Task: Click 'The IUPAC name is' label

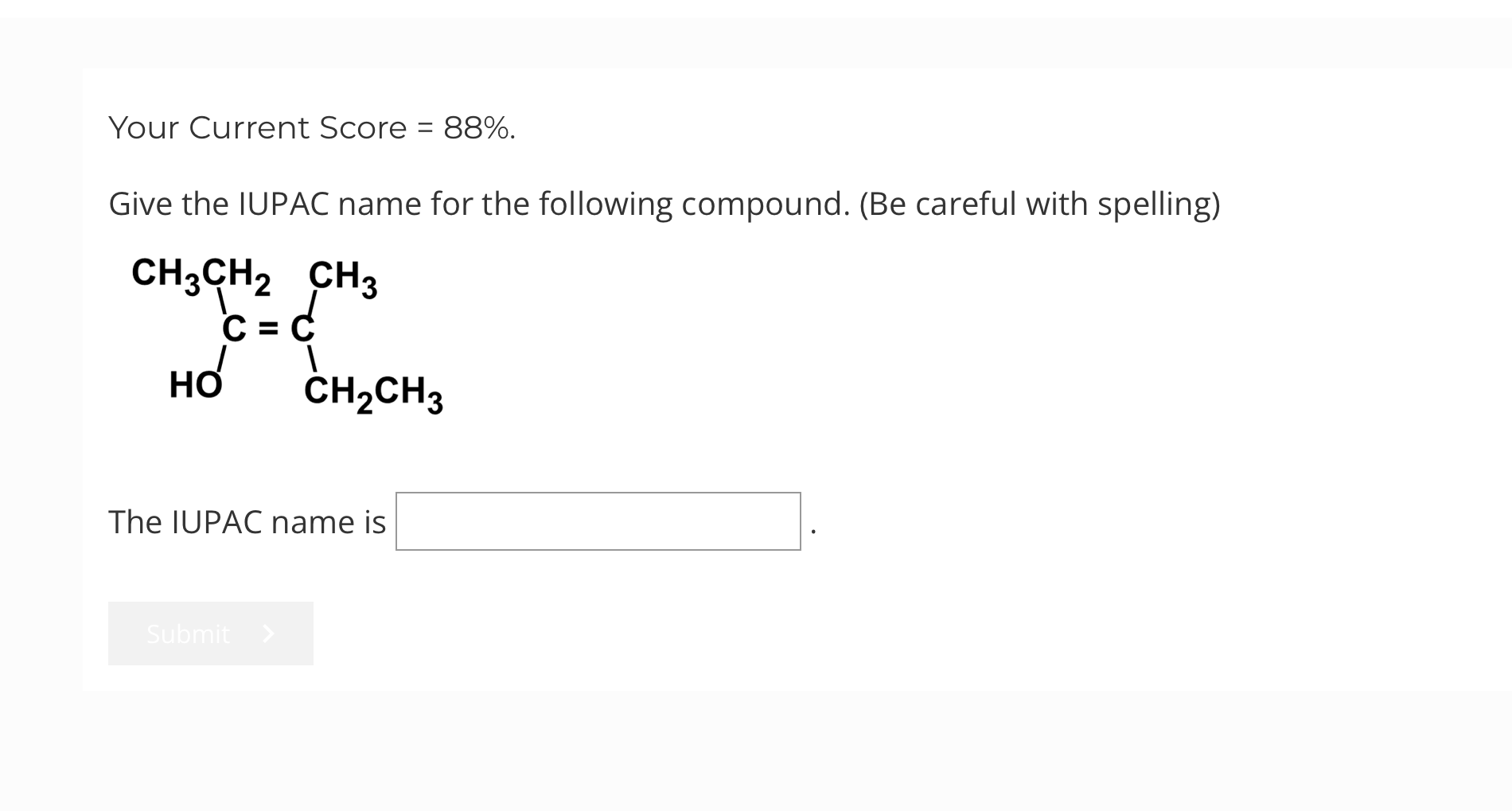Action: tap(247, 522)
